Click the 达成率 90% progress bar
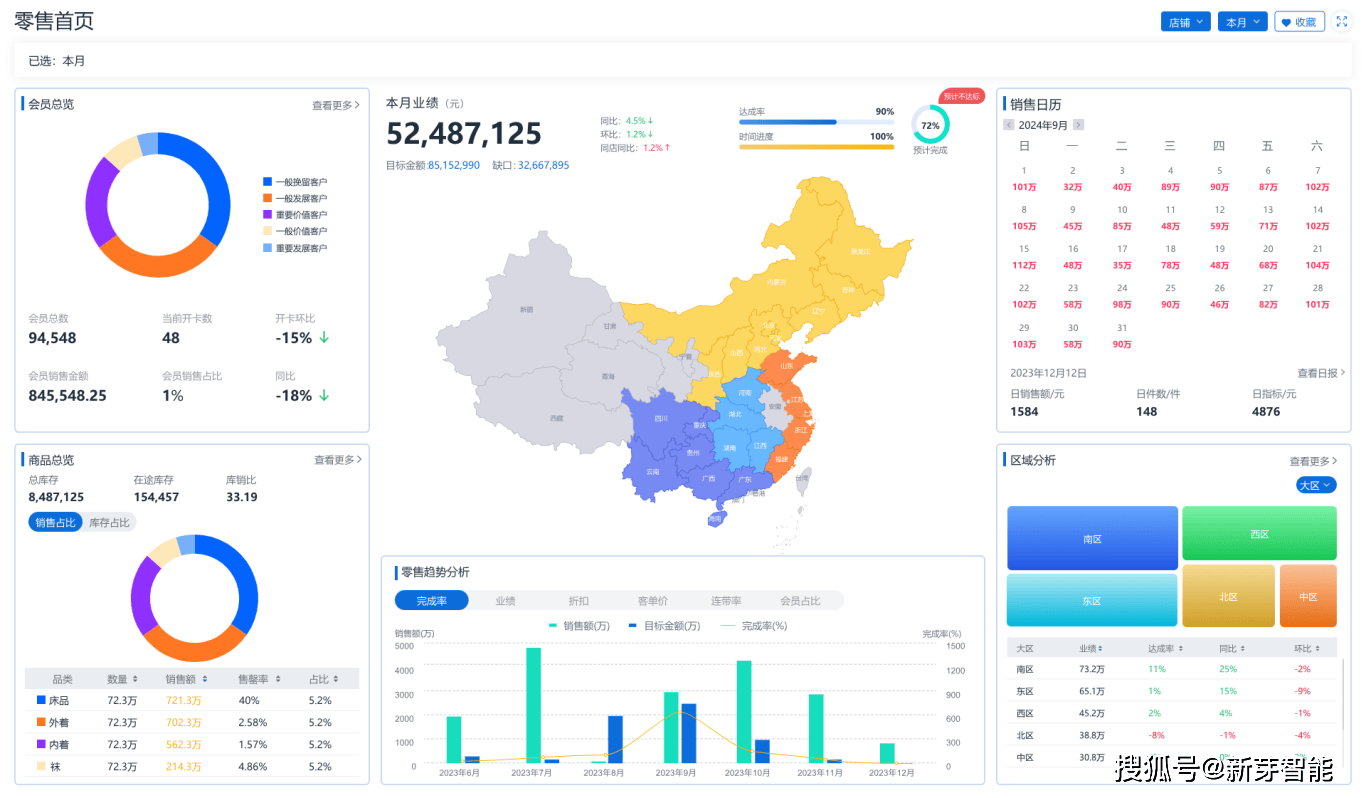The image size is (1366, 798). [817, 122]
